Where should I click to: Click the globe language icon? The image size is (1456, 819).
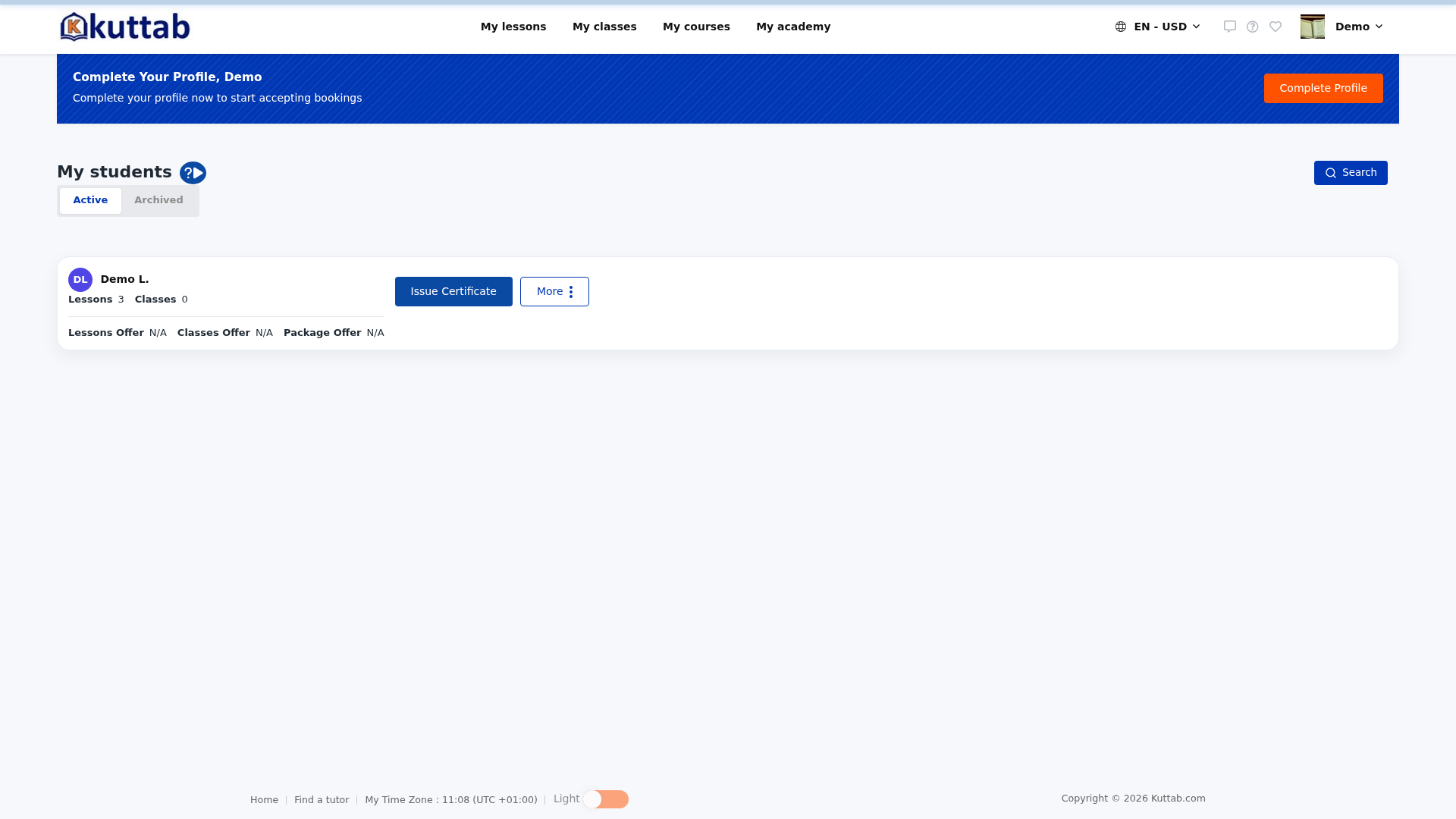[x=1121, y=27]
